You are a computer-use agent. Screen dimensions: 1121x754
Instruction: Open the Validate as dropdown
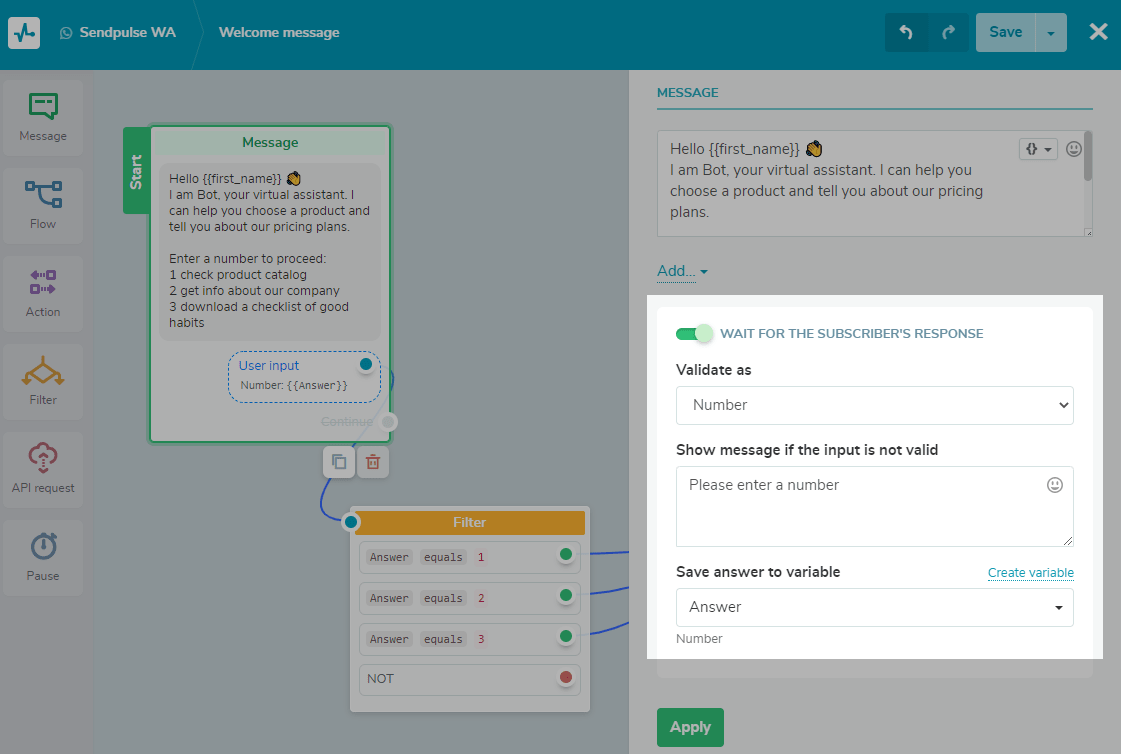(874, 405)
